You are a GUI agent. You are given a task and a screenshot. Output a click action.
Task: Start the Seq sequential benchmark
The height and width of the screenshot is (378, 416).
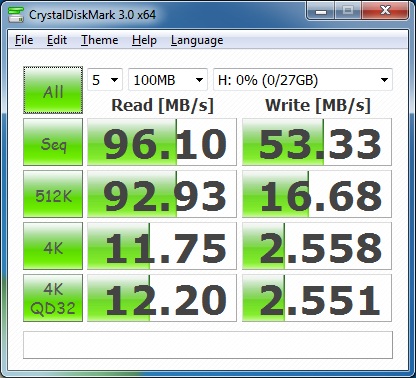point(53,142)
